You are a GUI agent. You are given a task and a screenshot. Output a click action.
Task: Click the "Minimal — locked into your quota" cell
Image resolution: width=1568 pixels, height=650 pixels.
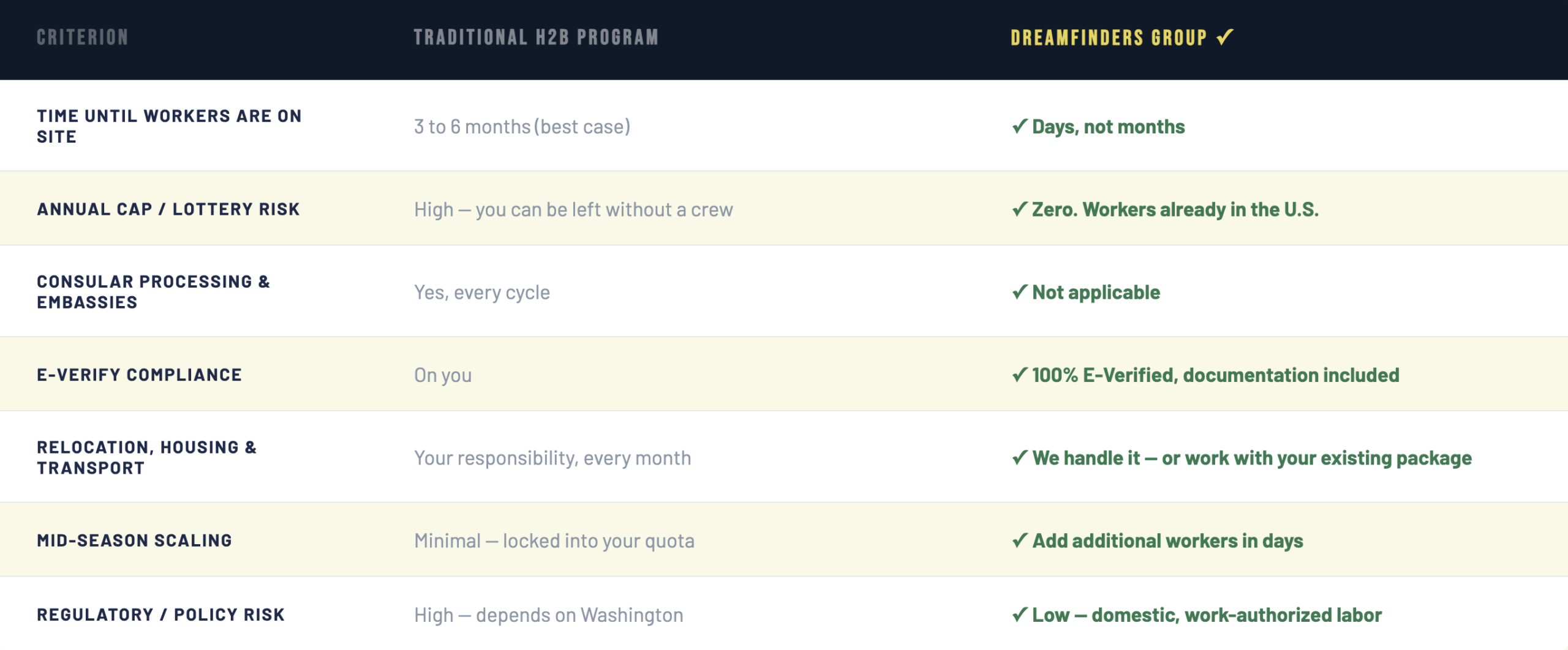(x=554, y=541)
